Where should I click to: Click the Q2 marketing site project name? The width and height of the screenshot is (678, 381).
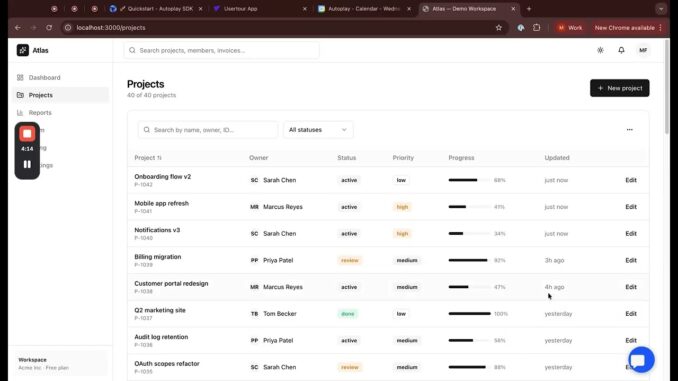[x=160, y=310]
